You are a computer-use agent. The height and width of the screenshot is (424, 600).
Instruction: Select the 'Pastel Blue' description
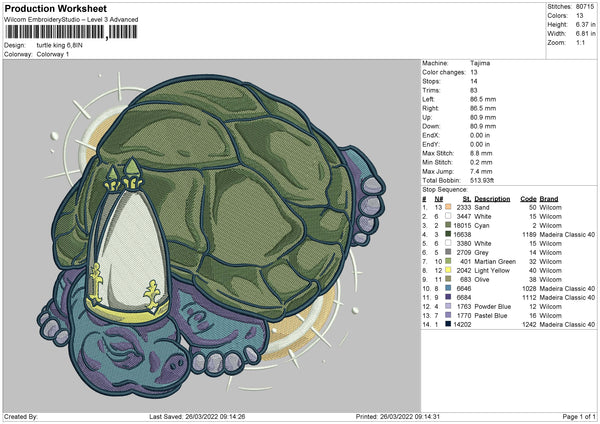coord(491,316)
